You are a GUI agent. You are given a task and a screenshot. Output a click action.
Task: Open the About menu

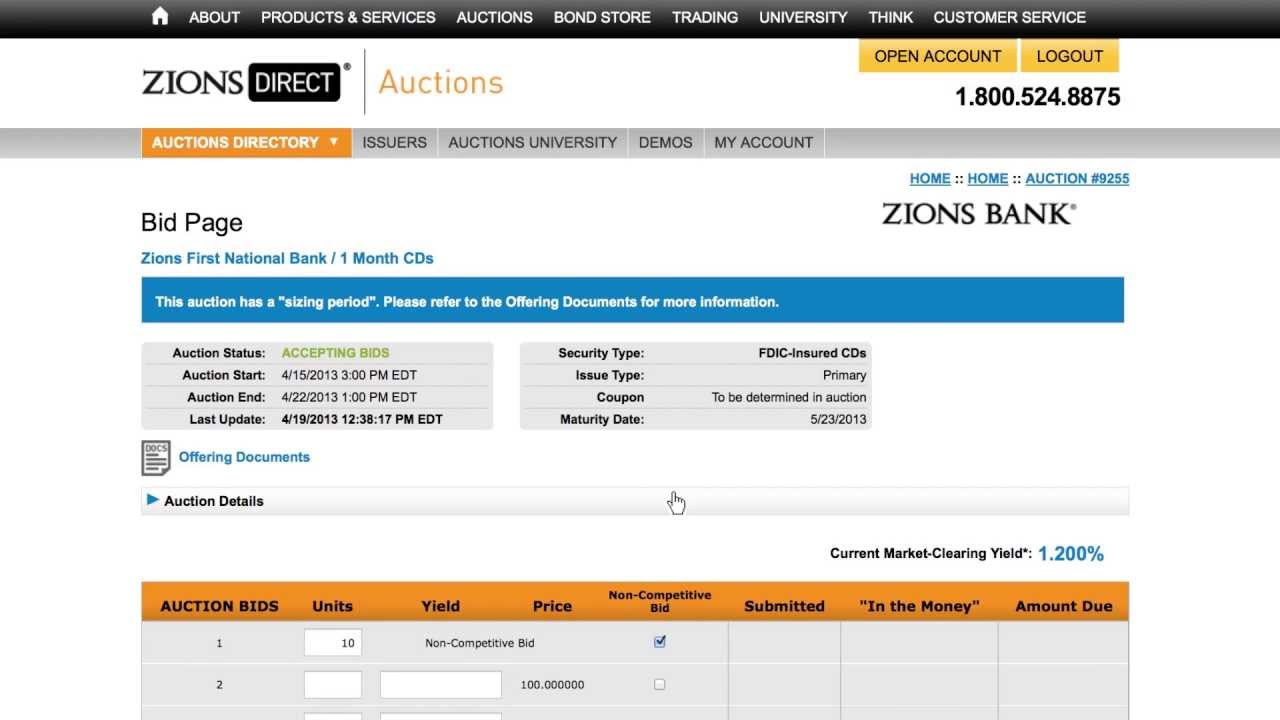(214, 17)
